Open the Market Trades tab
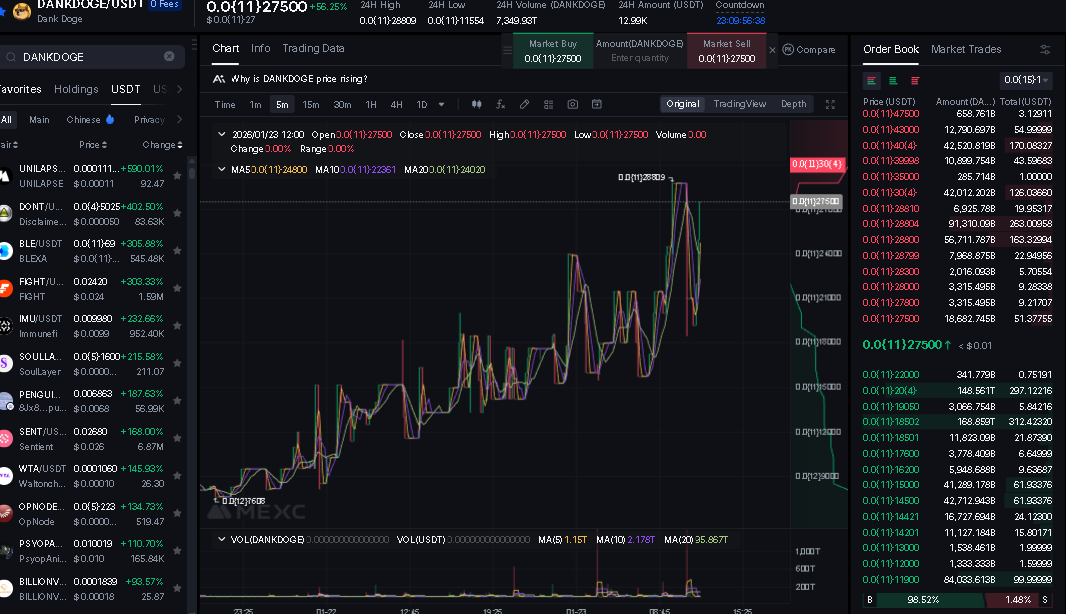This screenshot has width=1066, height=614. 966,50
